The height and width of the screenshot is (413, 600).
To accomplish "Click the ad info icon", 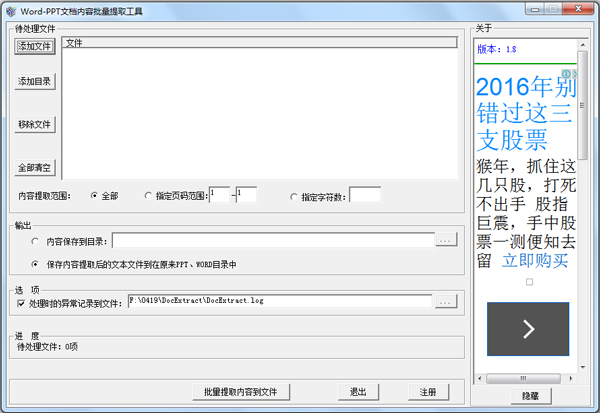I will point(566,73).
